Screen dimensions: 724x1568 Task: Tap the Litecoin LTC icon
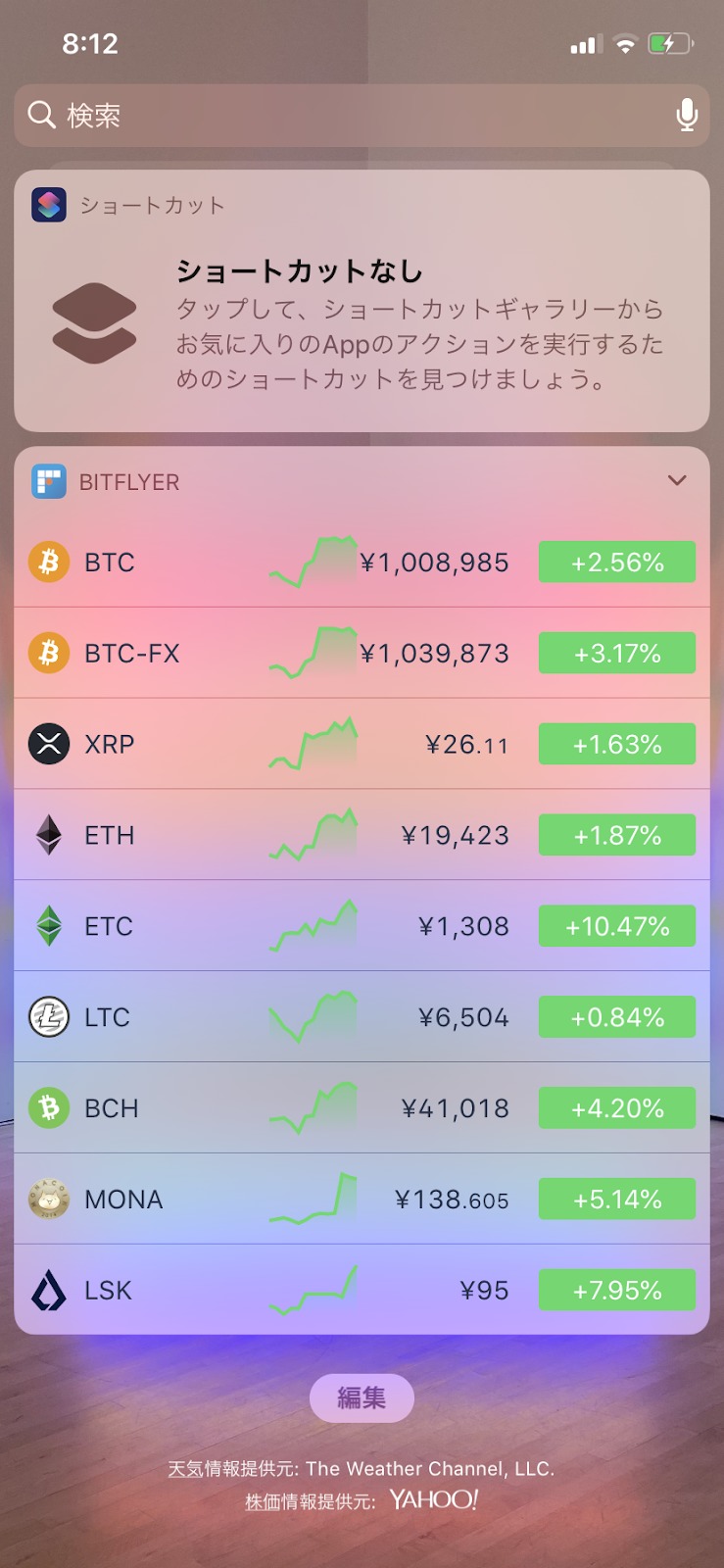coord(49,1017)
